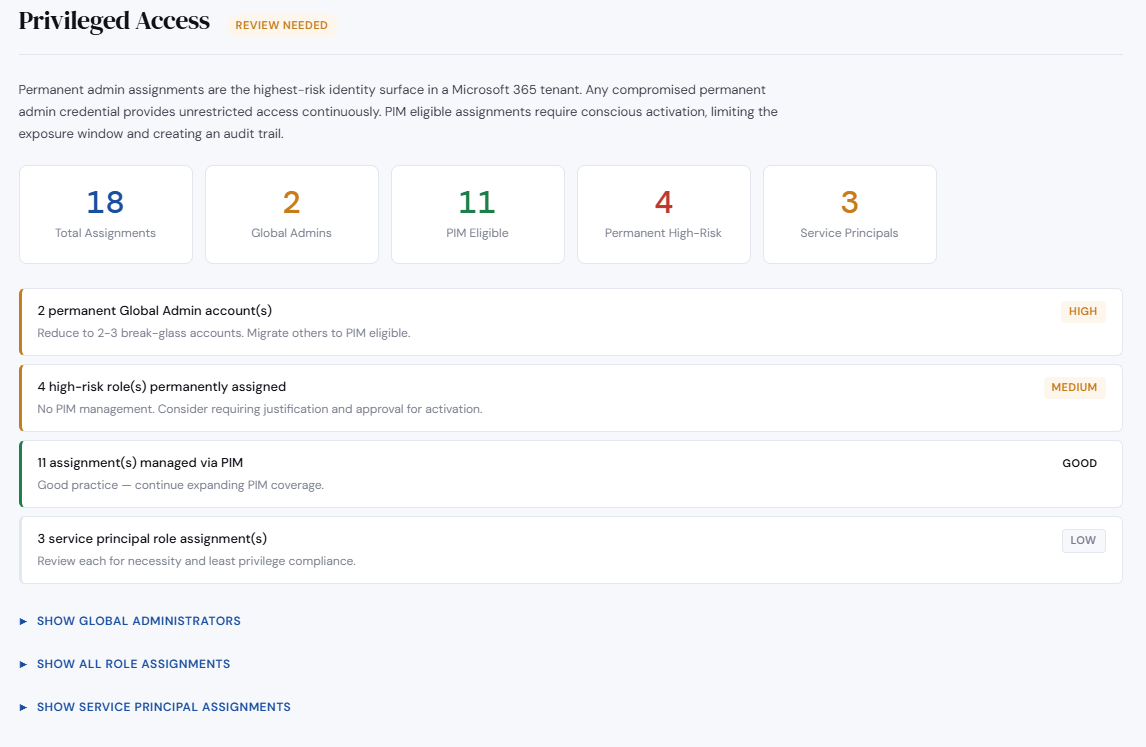The width and height of the screenshot is (1146, 747).
Task: Expand the SHOW SERVICE PRINCIPAL ASSIGNMENTS section
Action: click(163, 707)
